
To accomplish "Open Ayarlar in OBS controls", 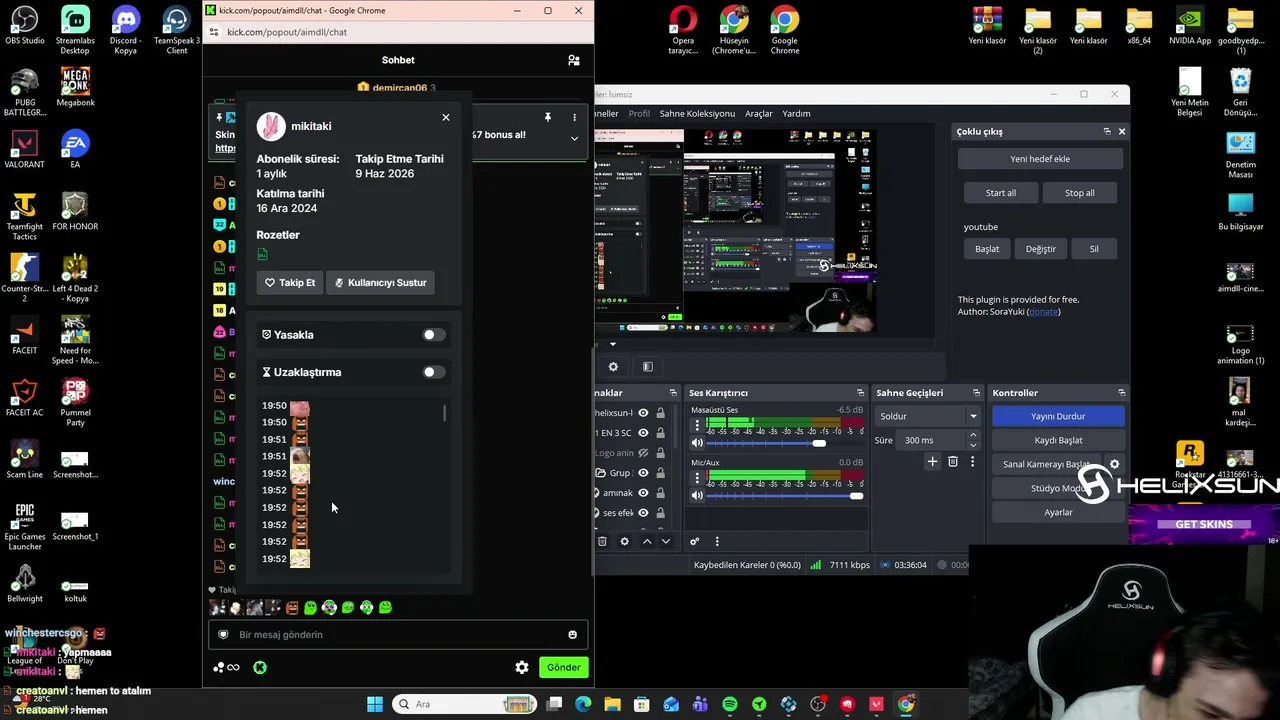I will pos(1058,512).
